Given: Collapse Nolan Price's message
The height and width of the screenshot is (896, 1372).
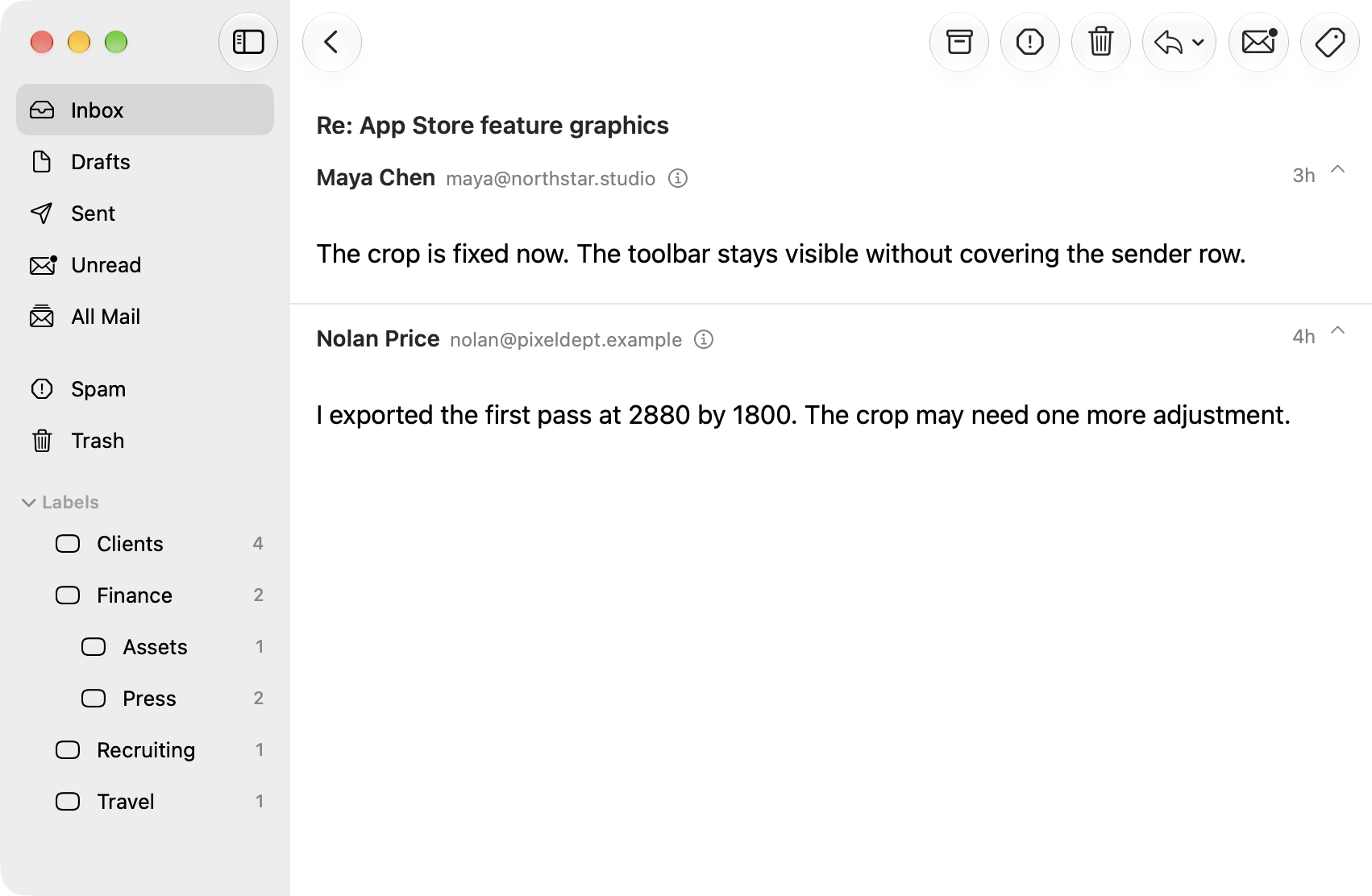Looking at the screenshot, I should click(1338, 330).
